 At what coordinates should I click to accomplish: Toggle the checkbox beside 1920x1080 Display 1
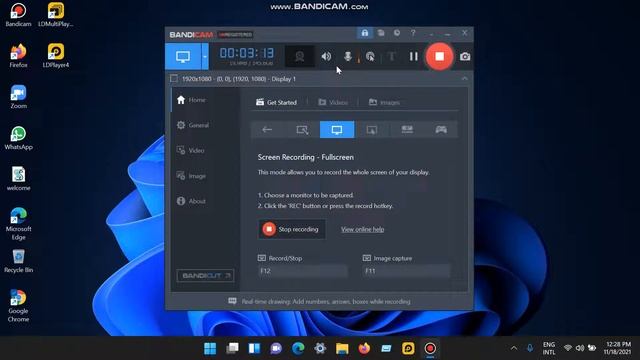pyautogui.click(x=174, y=78)
